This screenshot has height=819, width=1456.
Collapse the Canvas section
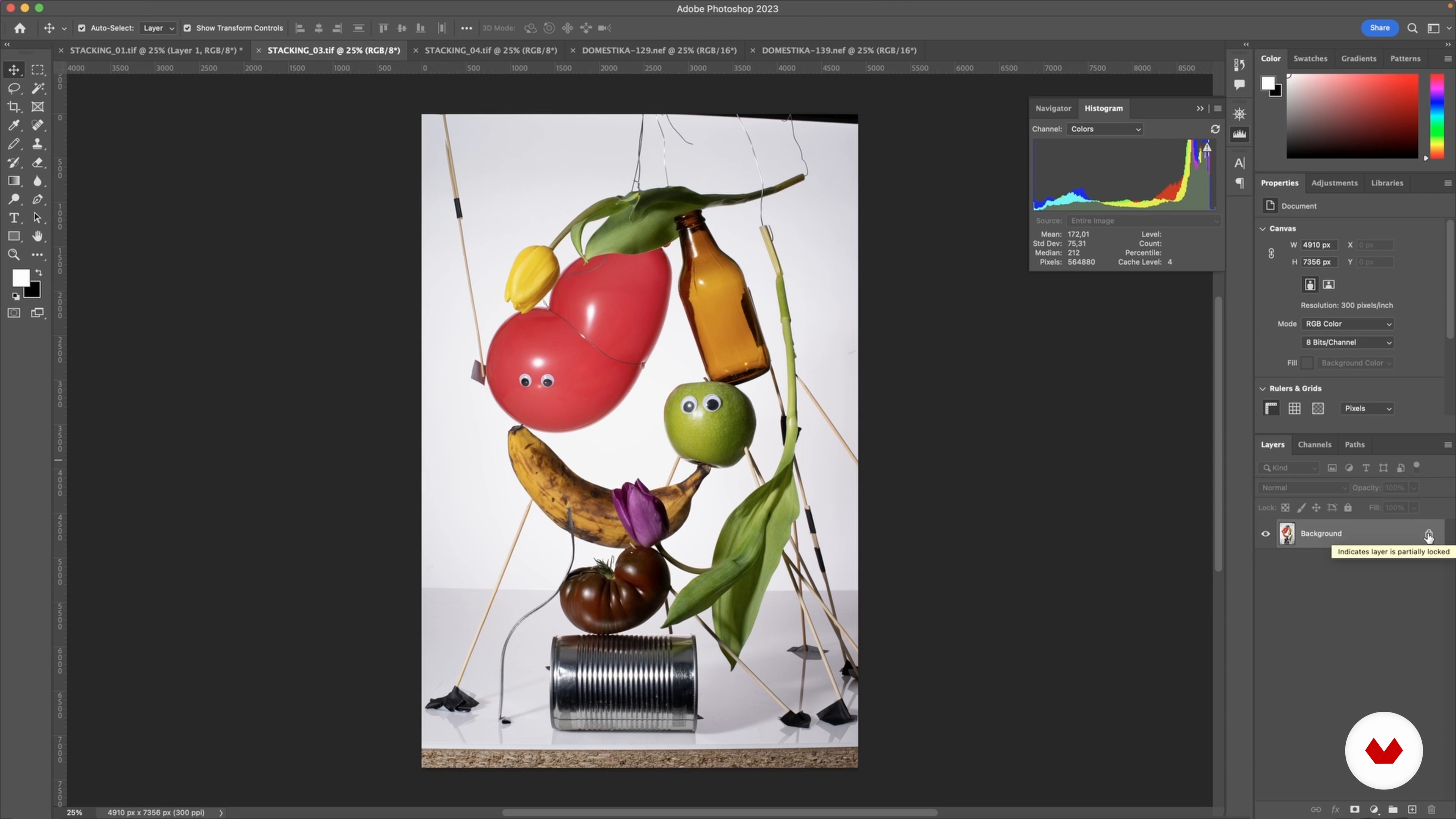click(1263, 229)
